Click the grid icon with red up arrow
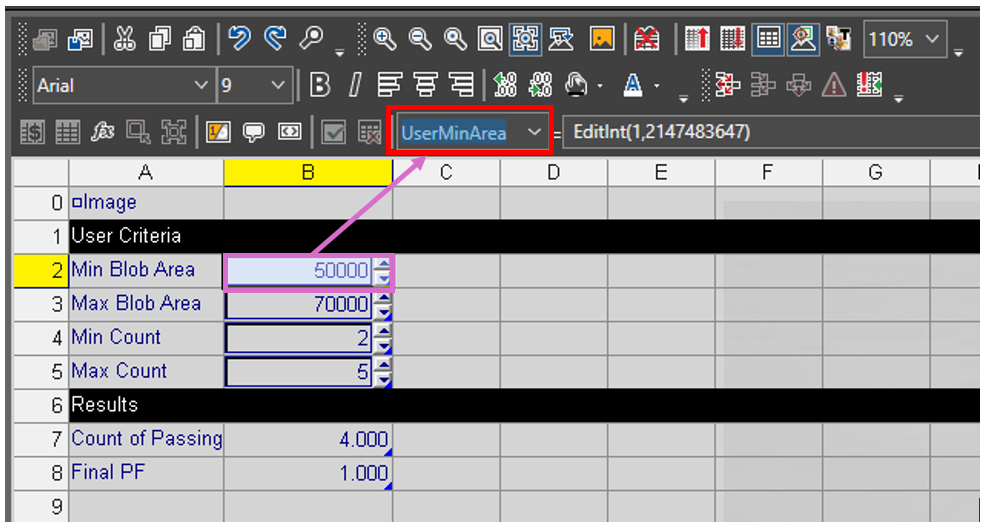The height and width of the screenshot is (525, 985). (x=697, y=40)
